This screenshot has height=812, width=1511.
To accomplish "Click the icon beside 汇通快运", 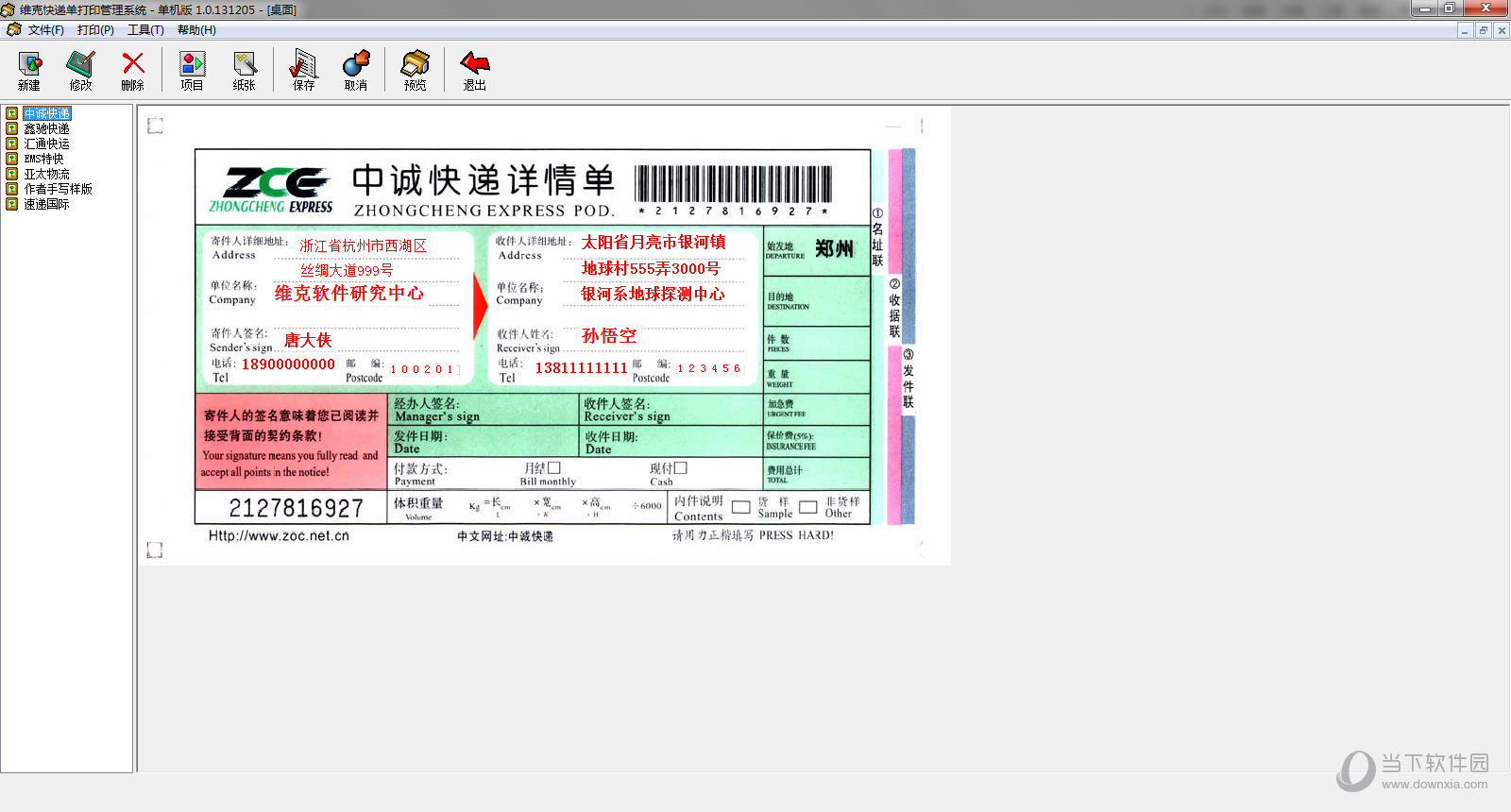I will tap(12, 144).
